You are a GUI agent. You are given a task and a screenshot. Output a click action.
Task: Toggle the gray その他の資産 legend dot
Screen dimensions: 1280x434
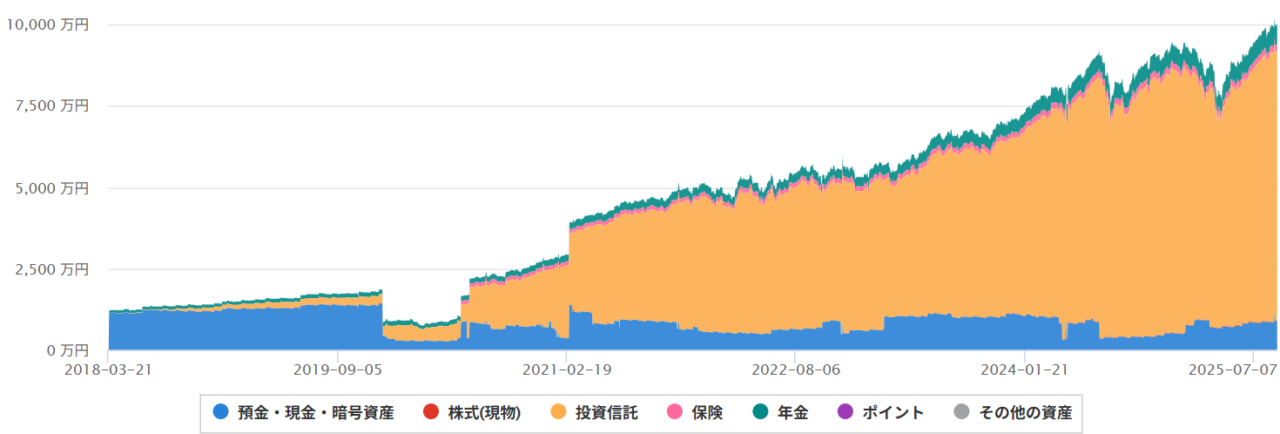[962, 412]
